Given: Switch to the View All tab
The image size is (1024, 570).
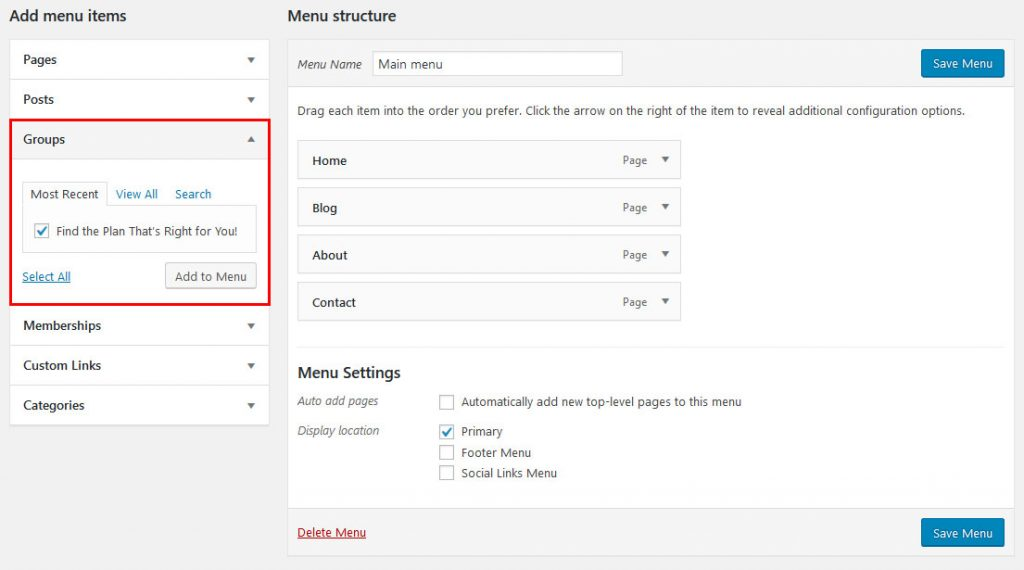Looking at the screenshot, I should tap(137, 194).
